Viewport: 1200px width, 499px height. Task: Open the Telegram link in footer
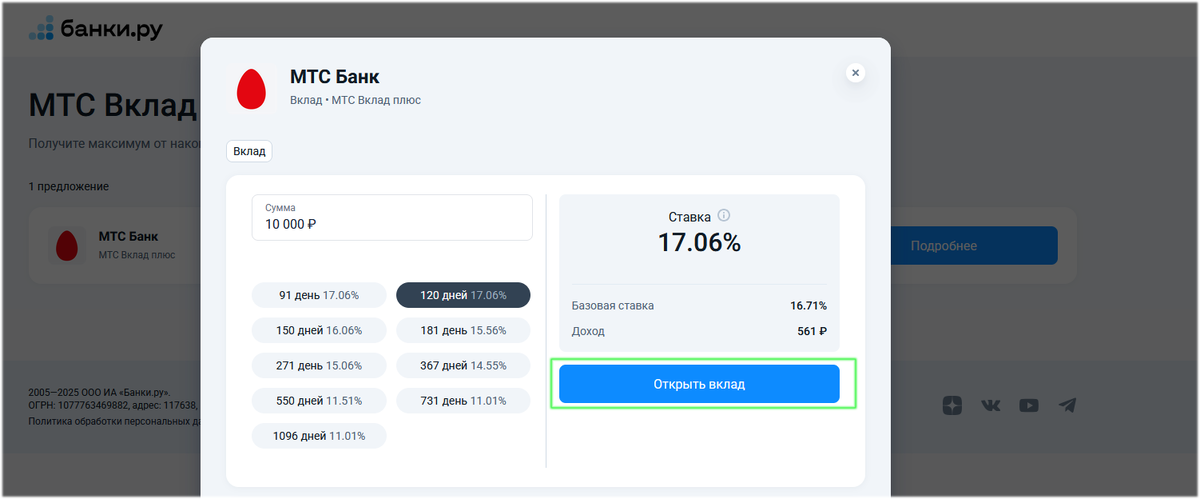1067,405
